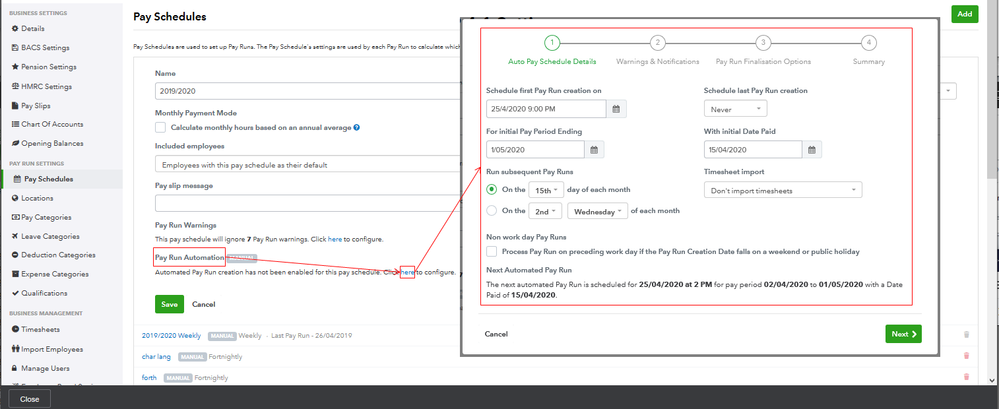Open calendar picker for initial Date Paid
The width and height of the screenshot is (999, 409).
pyautogui.click(x=812, y=150)
